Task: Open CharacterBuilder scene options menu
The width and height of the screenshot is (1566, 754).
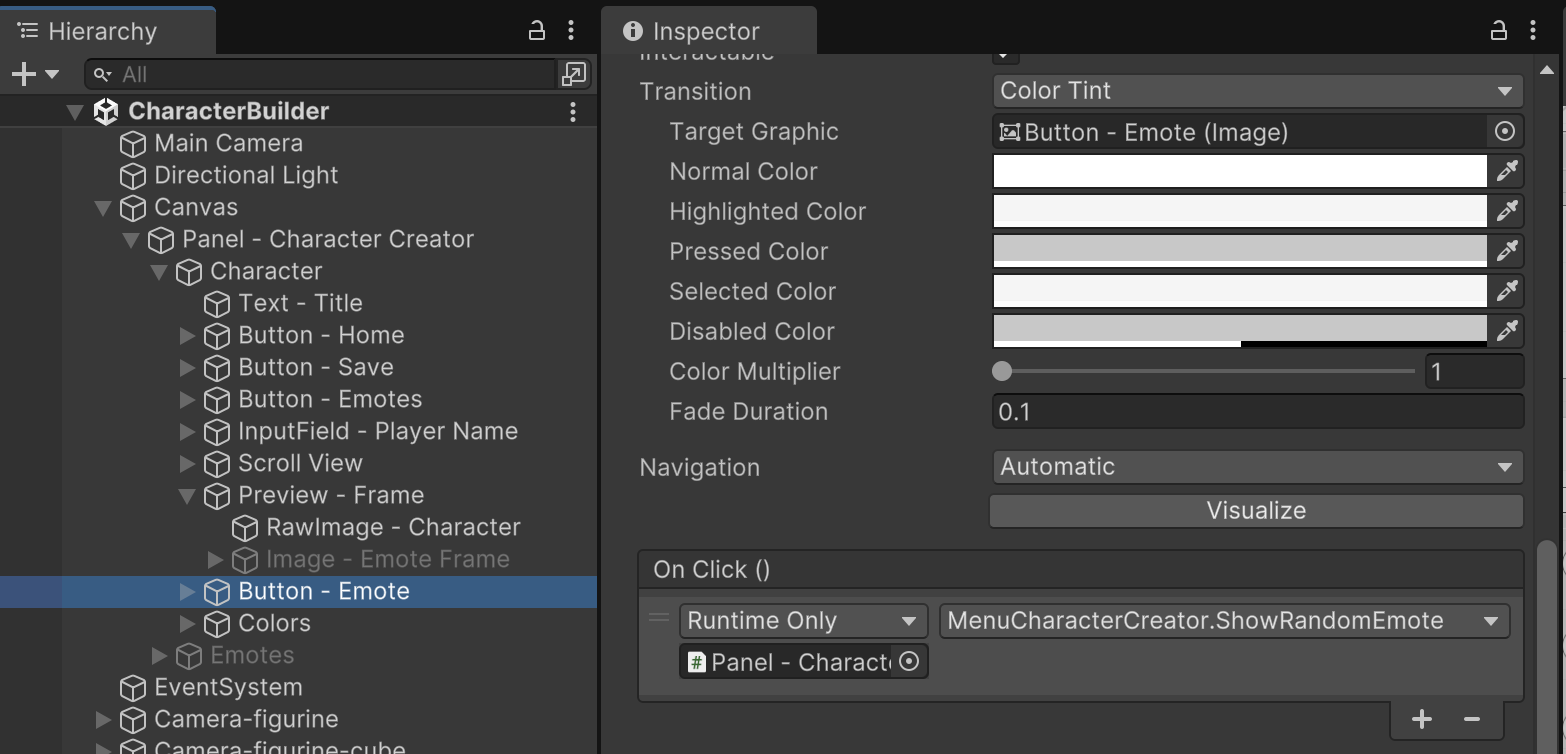Action: click(572, 111)
